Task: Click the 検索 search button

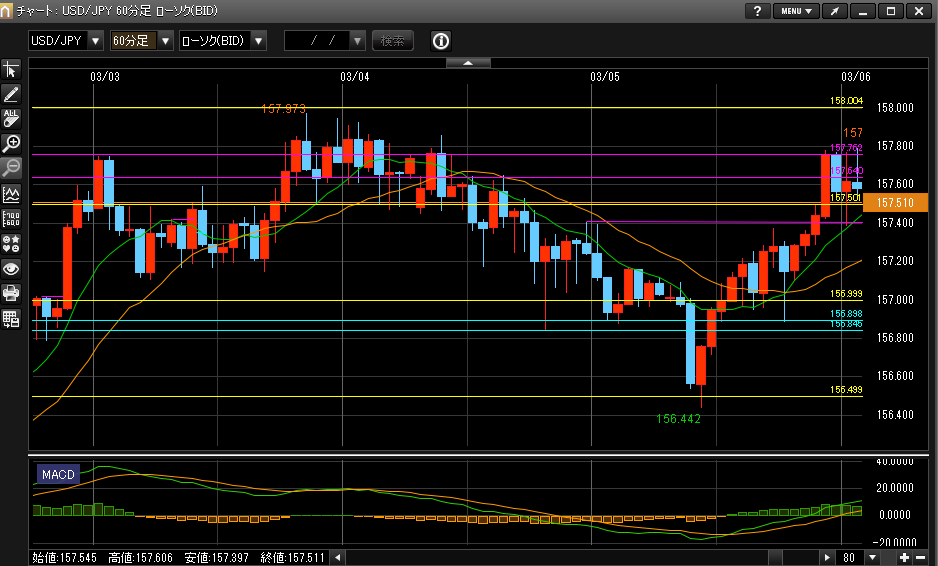Action: [x=392, y=41]
